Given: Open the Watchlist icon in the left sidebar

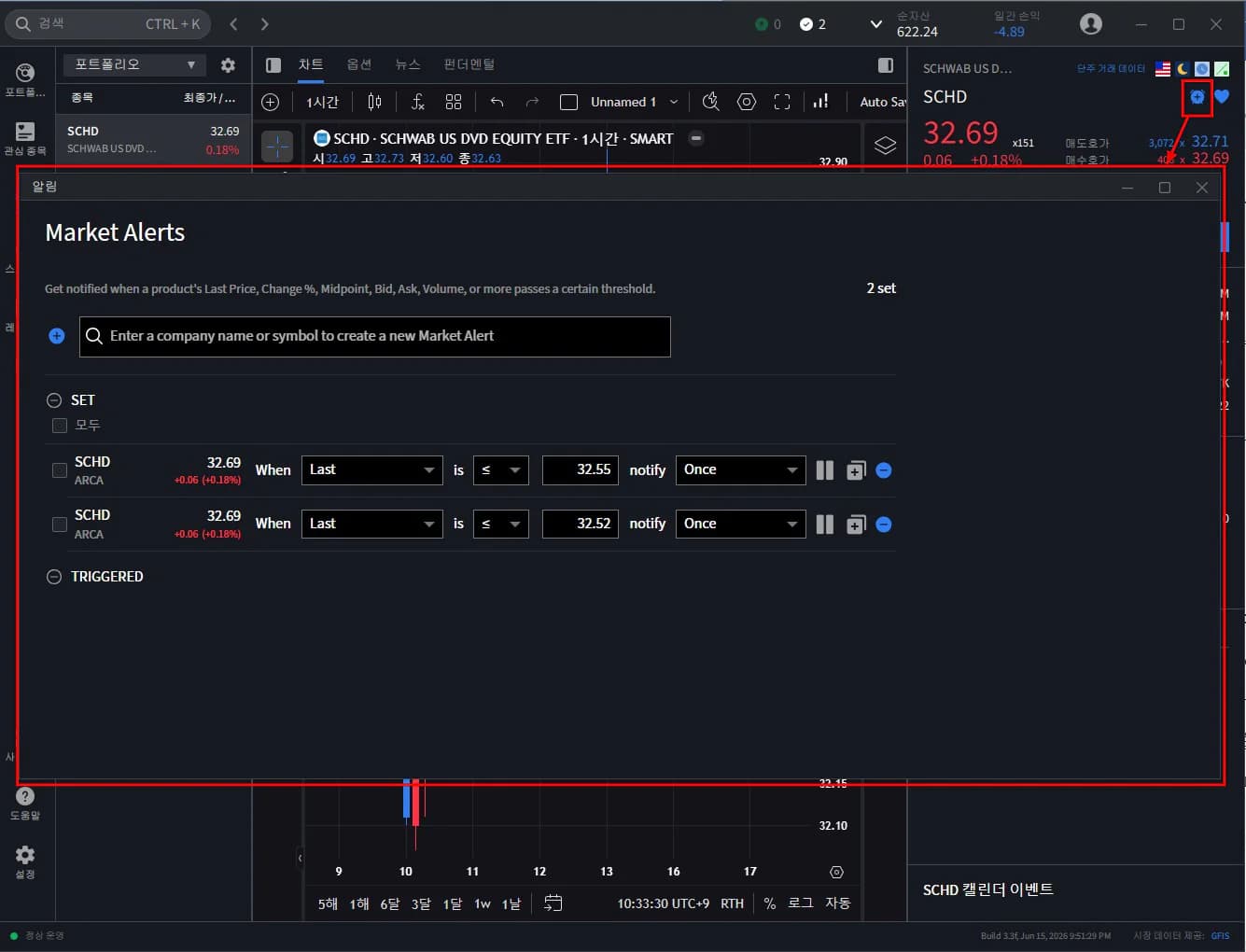Looking at the screenshot, I should [x=25, y=132].
